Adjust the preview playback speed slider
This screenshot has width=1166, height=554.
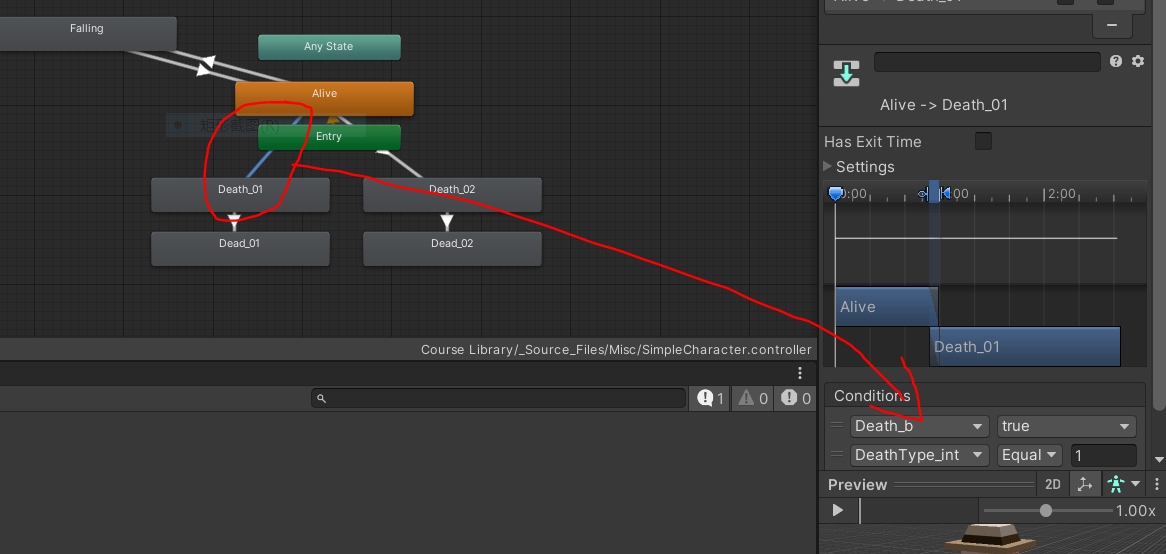[x=1046, y=510]
